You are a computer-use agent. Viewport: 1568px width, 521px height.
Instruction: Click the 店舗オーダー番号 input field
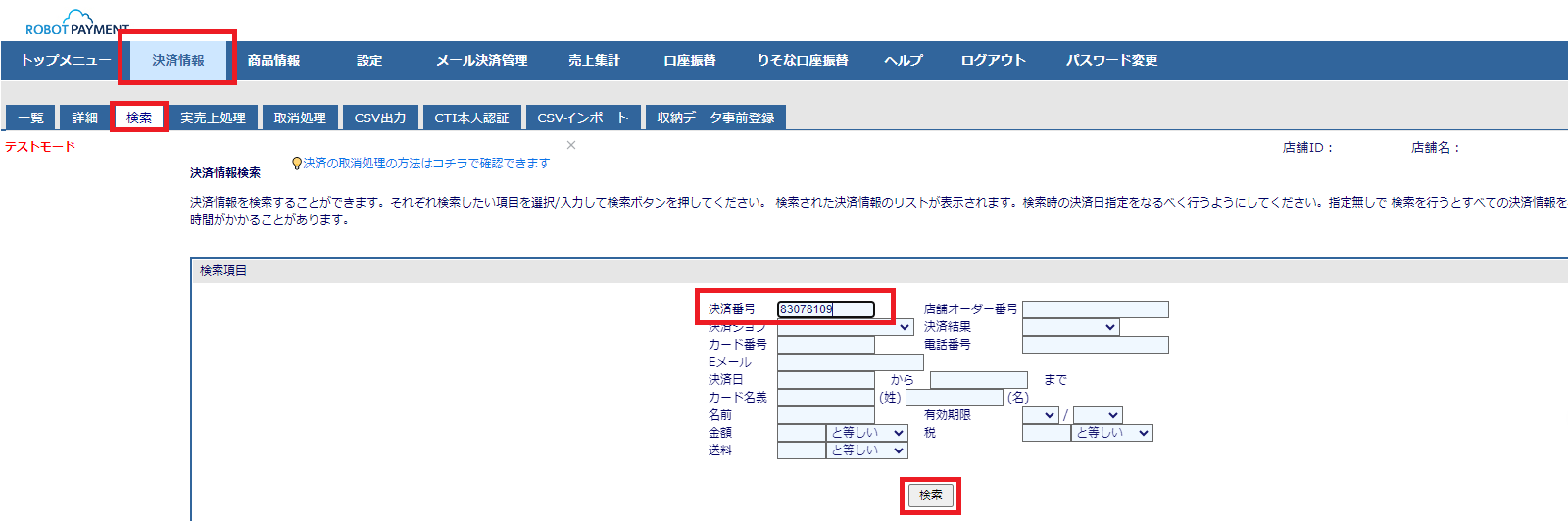[x=1096, y=309]
